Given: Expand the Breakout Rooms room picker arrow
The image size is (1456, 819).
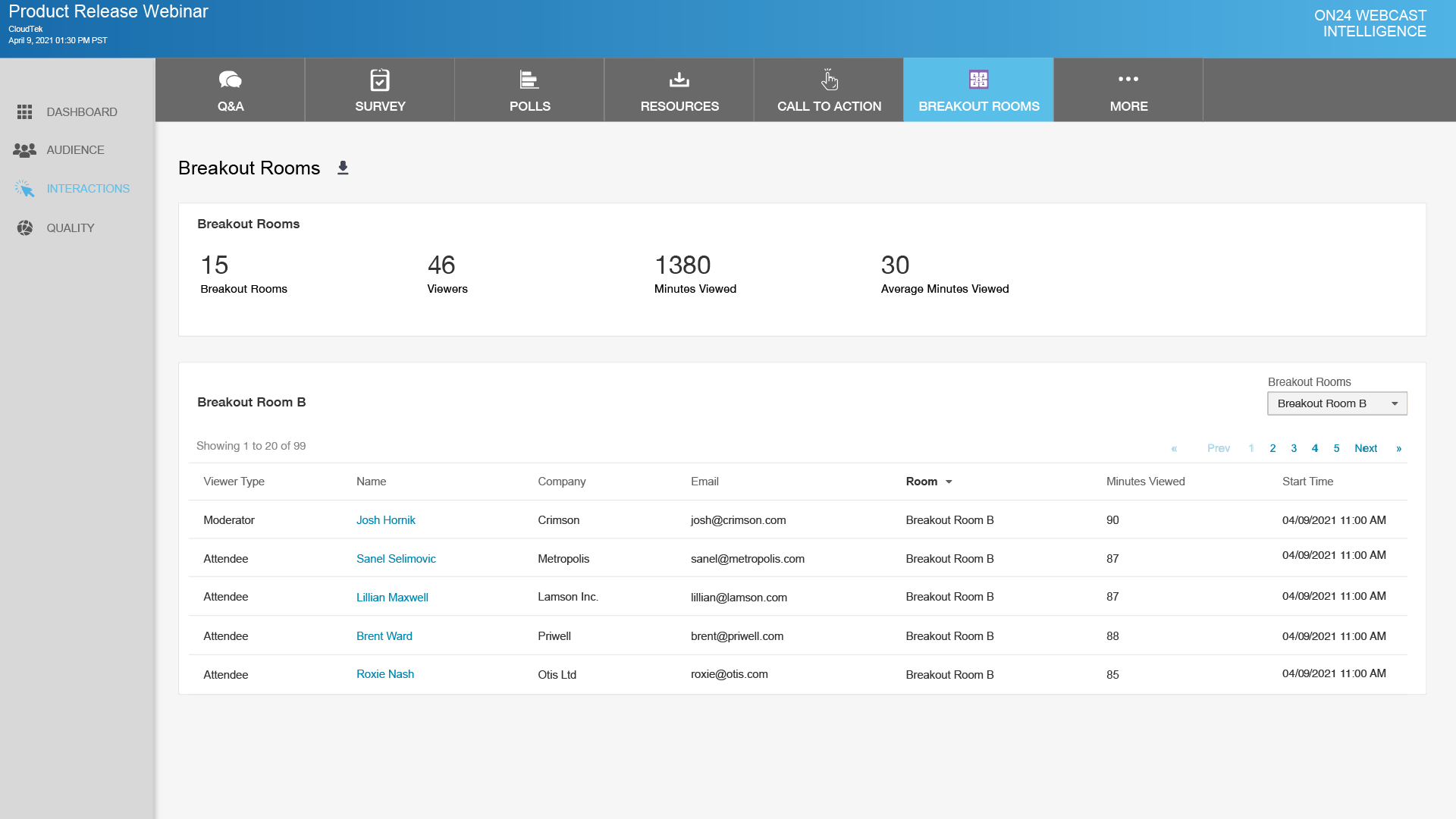Looking at the screenshot, I should [x=1395, y=403].
